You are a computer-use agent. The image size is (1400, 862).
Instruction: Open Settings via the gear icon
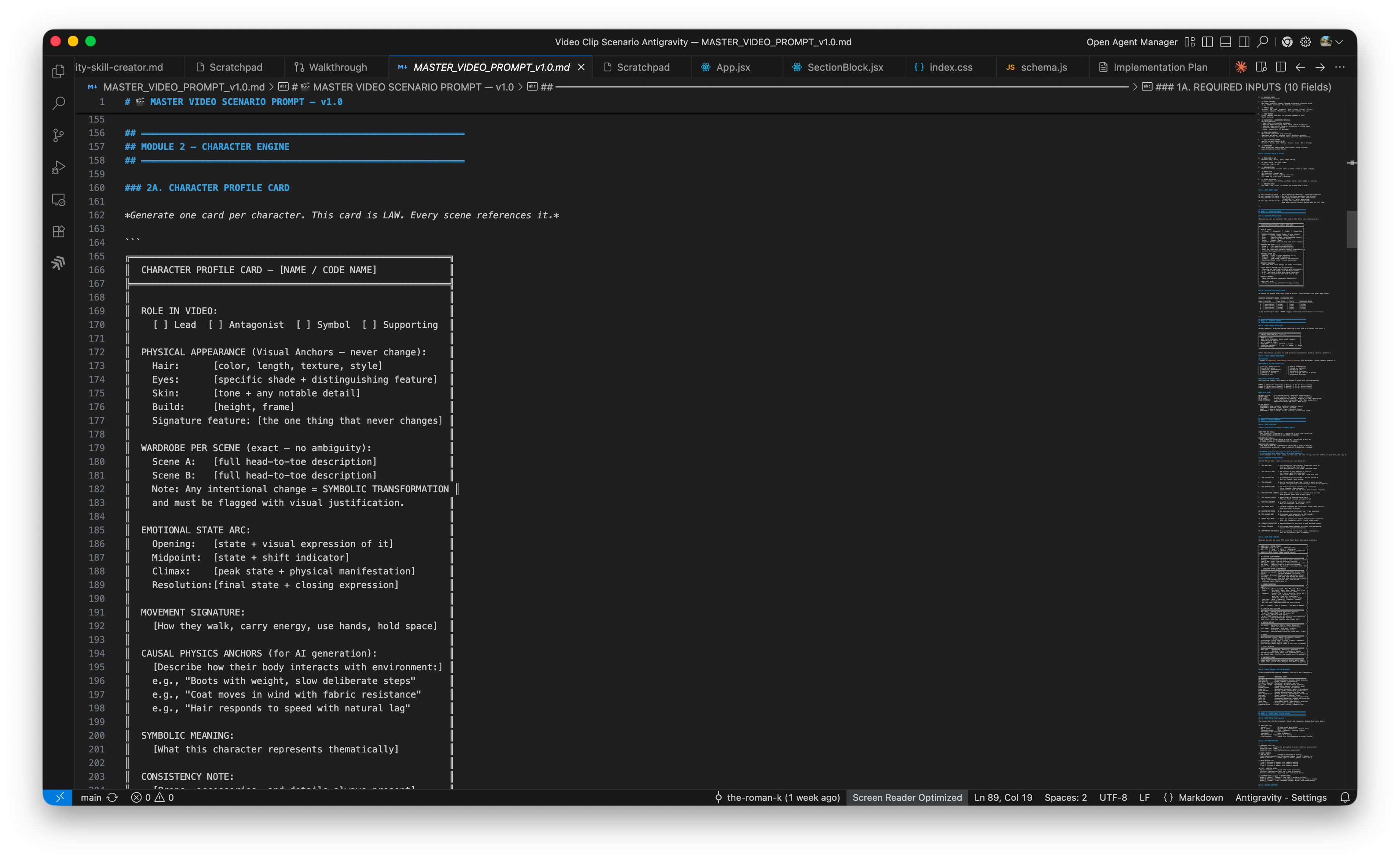(1305, 41)
